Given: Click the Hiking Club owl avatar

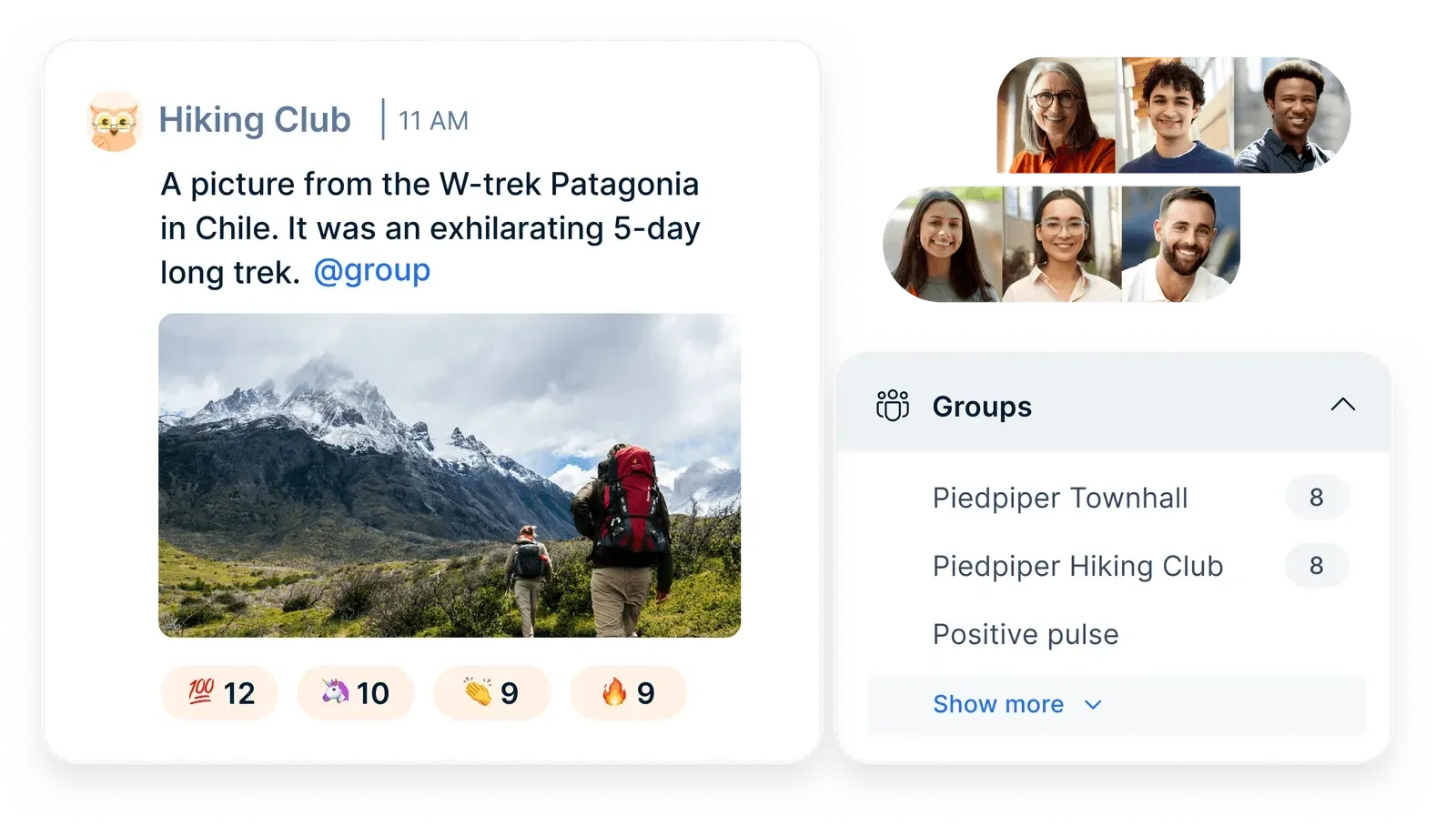Looking at the screenshot, I should [115, 121].
